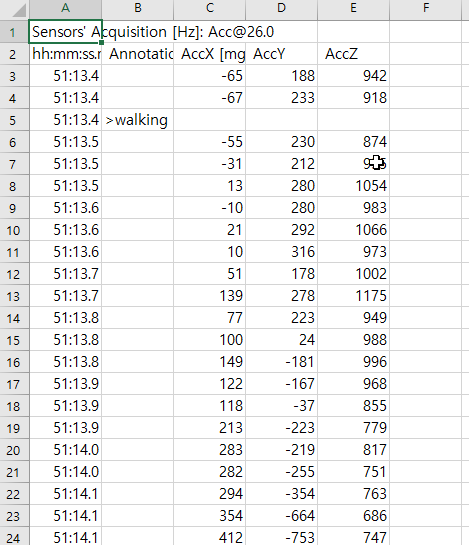Click cell containing 'Sensors' Acquisition' text

click(x=65, y=32)
